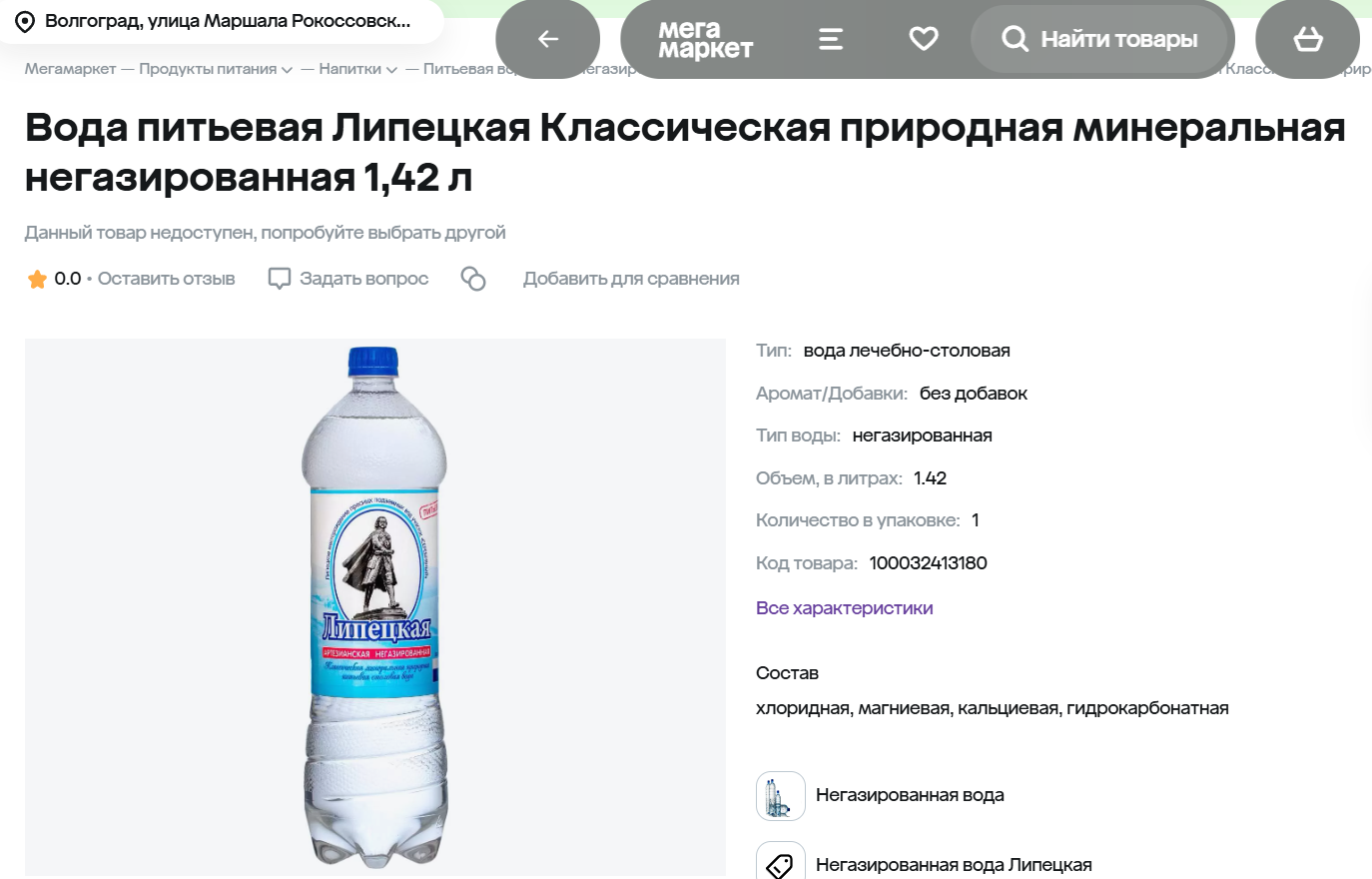This screenshot has width=1372, height=879.
Task: Go to Мегамаркет breadcrumb home
Action: (70, 69)
